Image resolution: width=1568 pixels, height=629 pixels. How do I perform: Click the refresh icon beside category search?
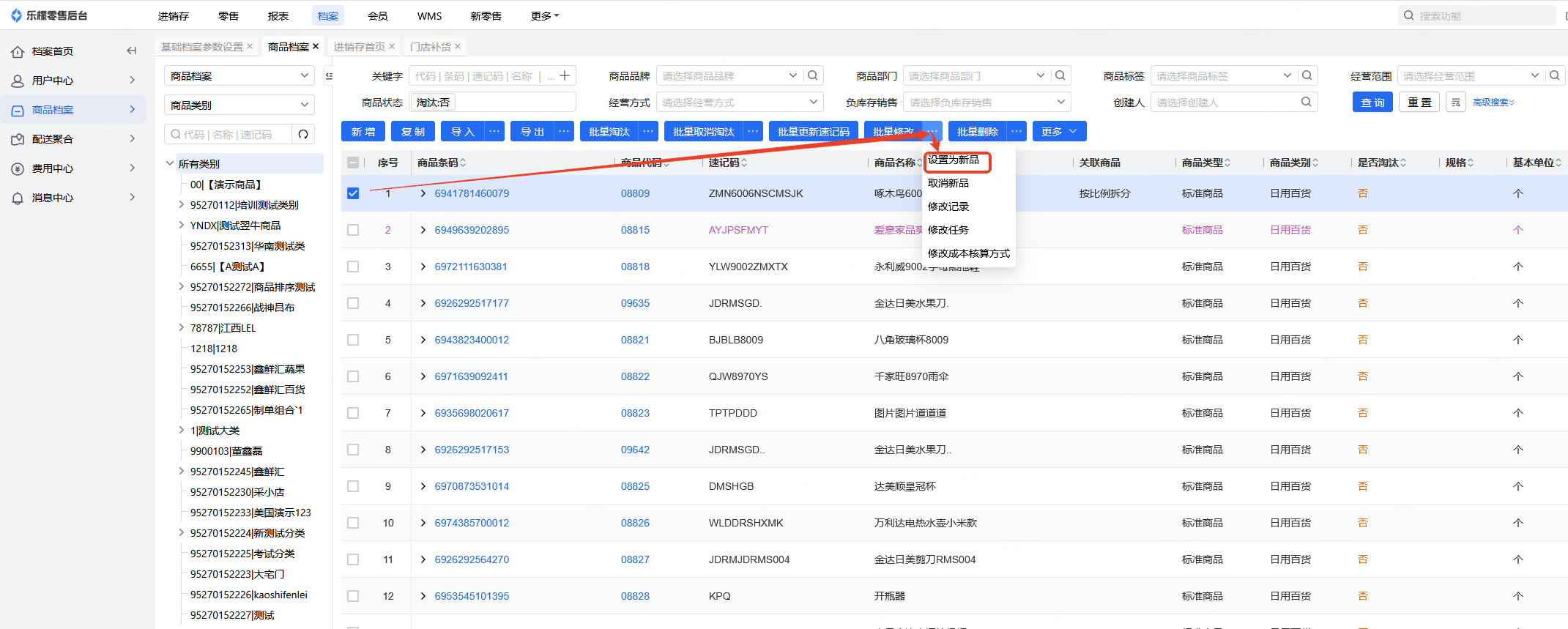point(302,135)
